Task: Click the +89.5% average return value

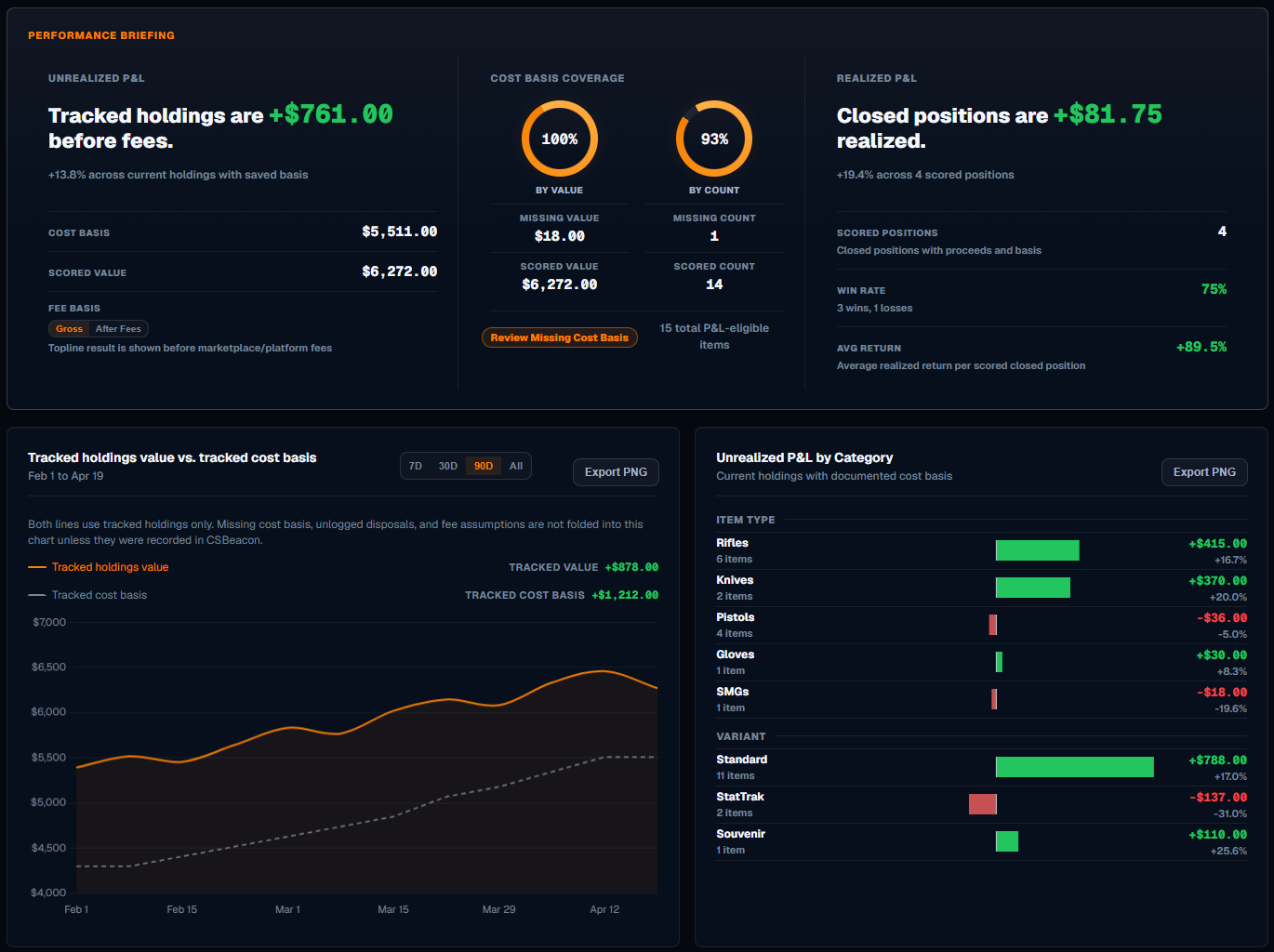Action: [x=1201, y=347]
